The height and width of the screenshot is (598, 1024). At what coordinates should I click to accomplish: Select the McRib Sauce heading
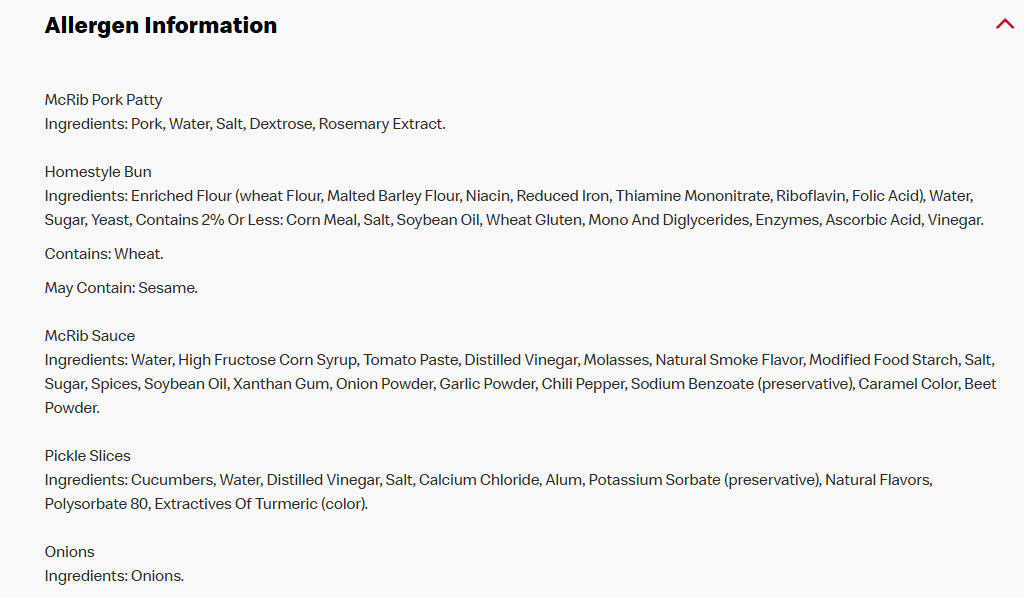(x=90, y=336)
